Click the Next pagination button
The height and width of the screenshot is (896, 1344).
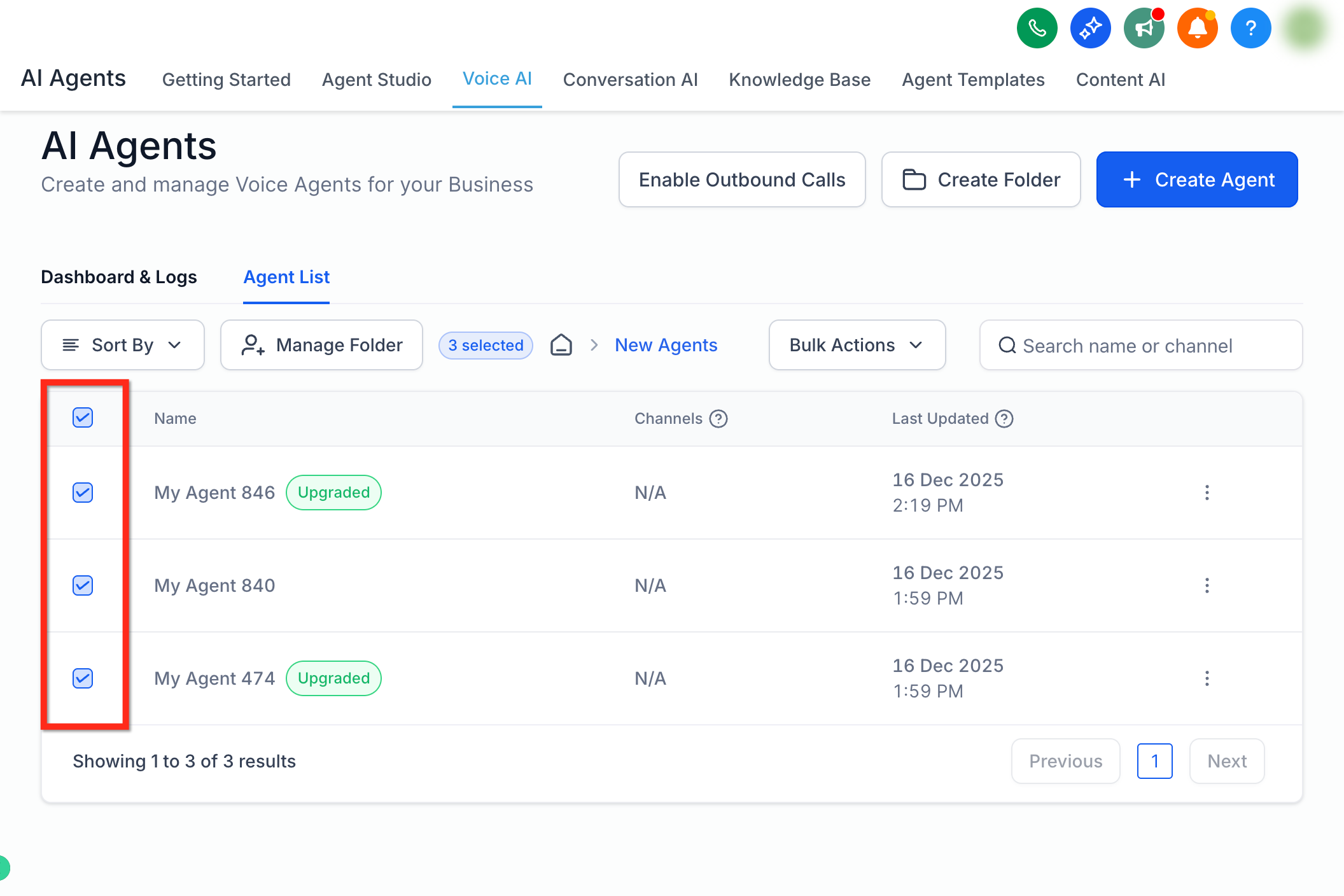tap(1227, 761)
